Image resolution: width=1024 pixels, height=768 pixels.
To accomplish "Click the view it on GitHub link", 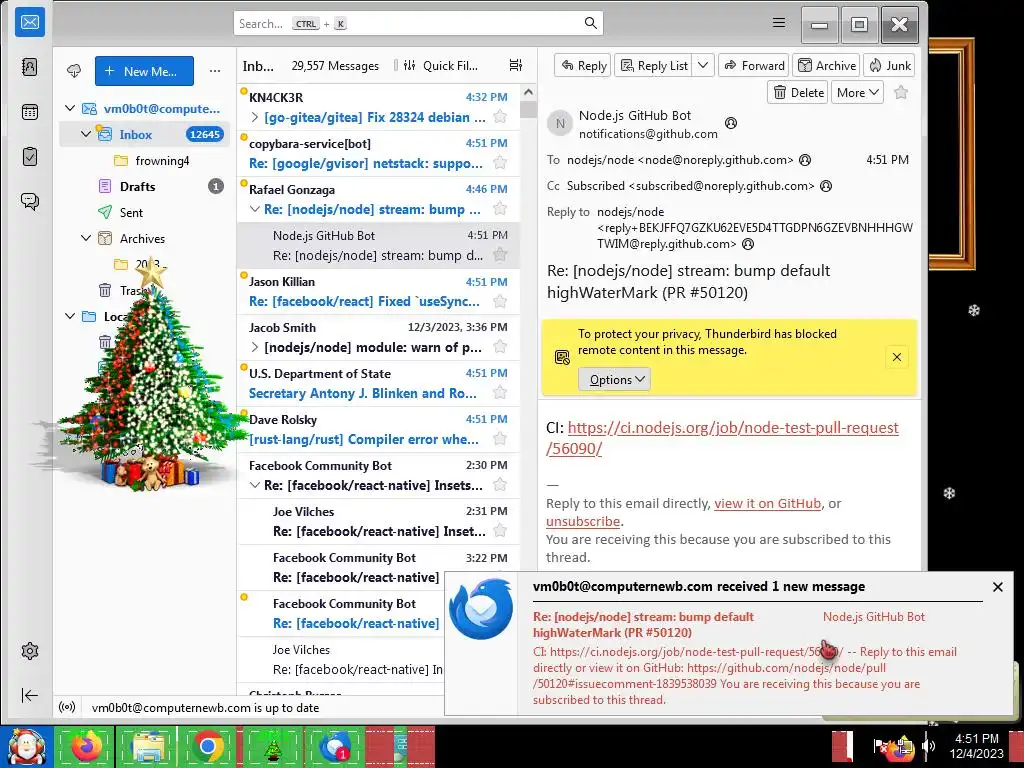I will click(x=767, y=504).
